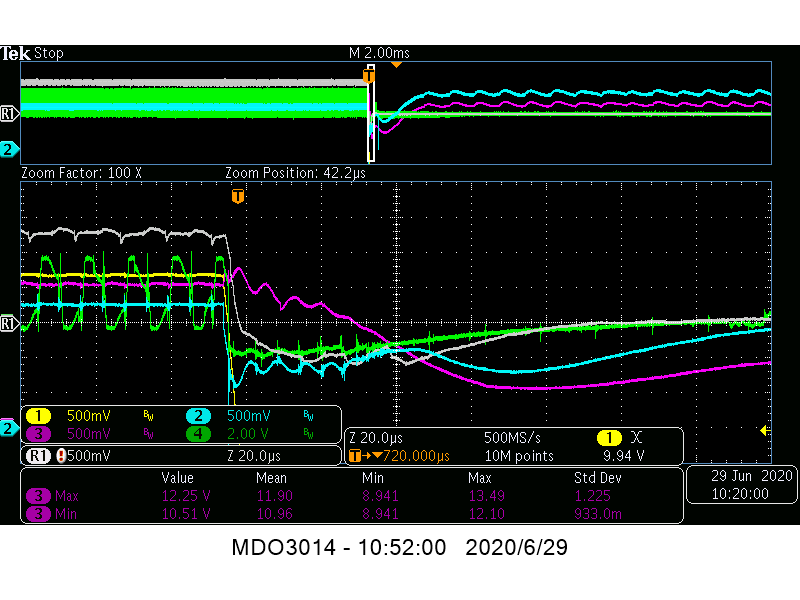Click the orange trigger T marker in zoom view
The image size is (800, 600).
click(x=238, y=196)
